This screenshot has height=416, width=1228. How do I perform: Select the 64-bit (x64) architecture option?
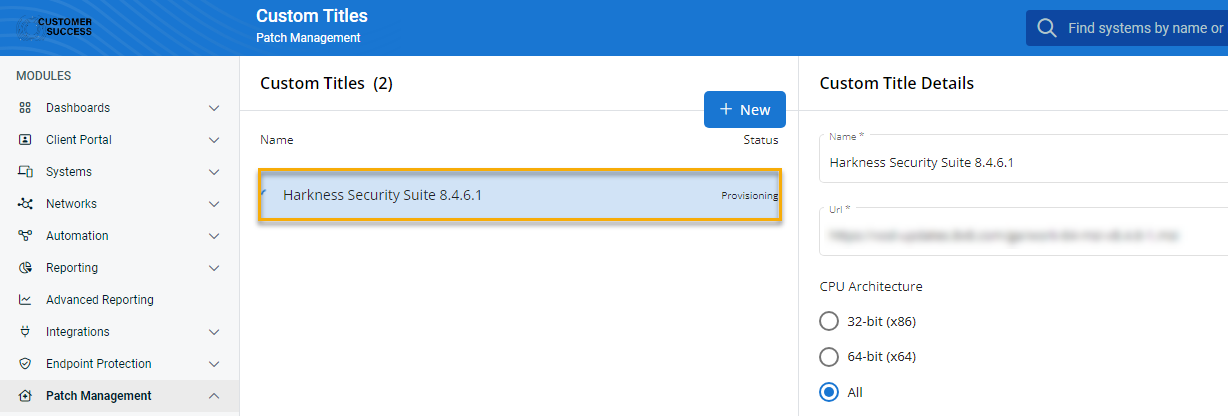[829, 357]
